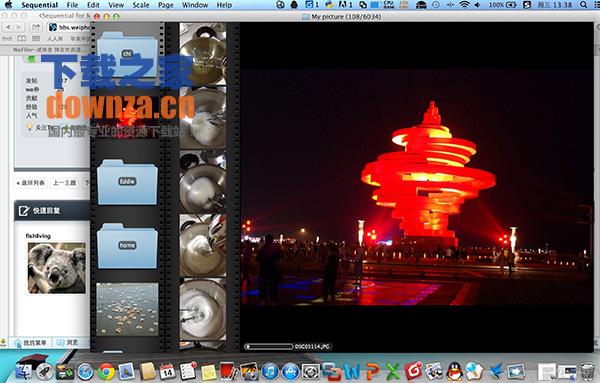The image size is (600, 383).
Task: Open the 'home' folder in thumbnail strip
Action: pyautogui.click(x=127, y=246)
